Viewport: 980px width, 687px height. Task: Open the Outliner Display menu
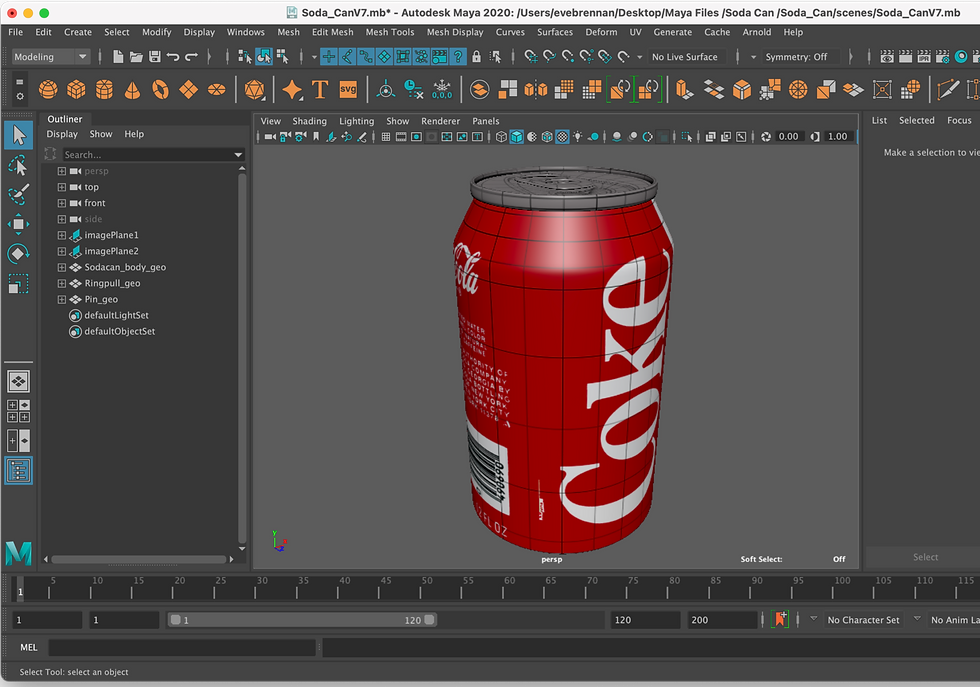[62, 134]
